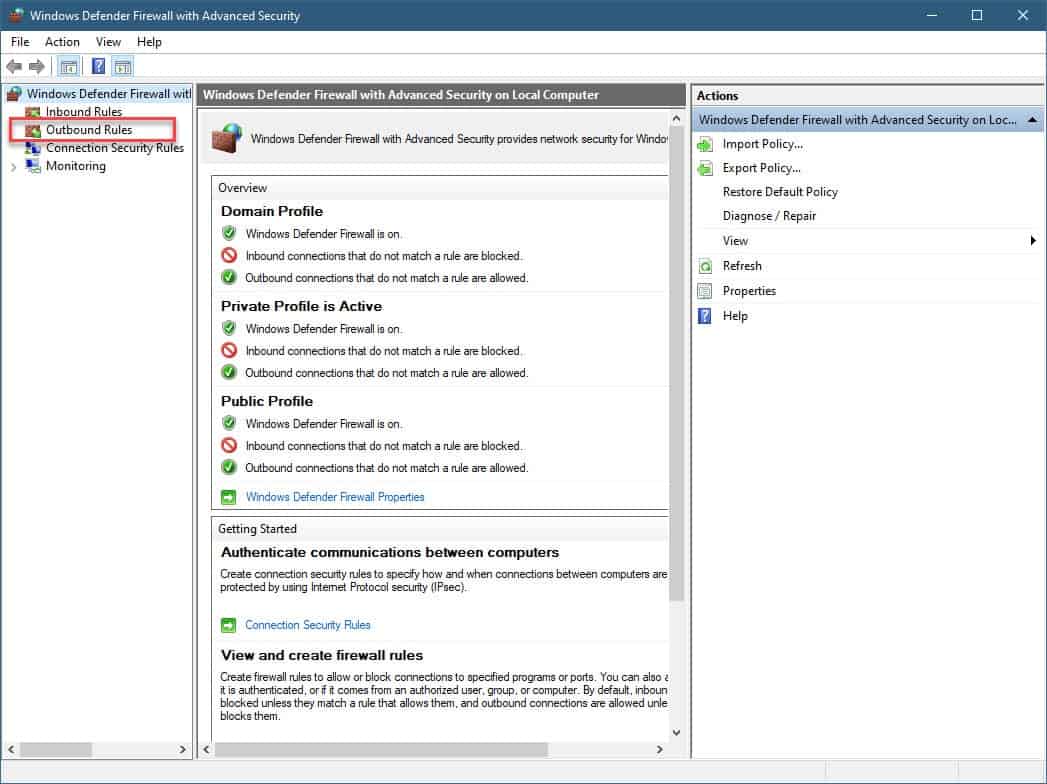Viewport: 1047px width, 784px height.
Task: Click the Help icon in Actions pane
Action: pos(705,316)
